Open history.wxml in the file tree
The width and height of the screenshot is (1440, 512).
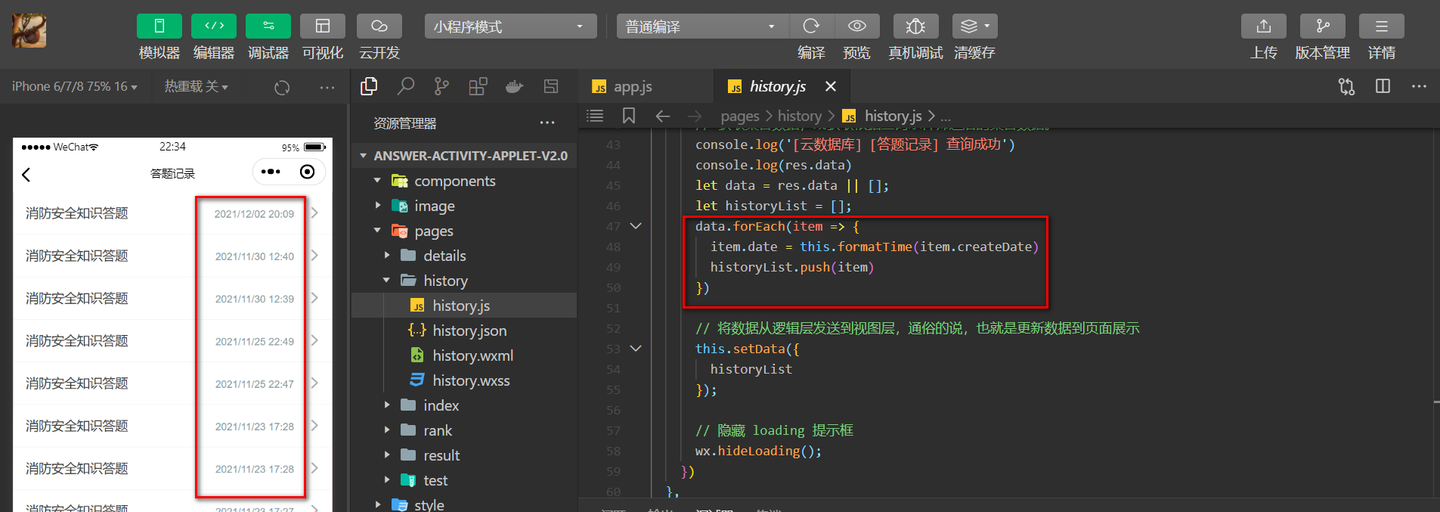pyautogui.click(x=472, y=356)
